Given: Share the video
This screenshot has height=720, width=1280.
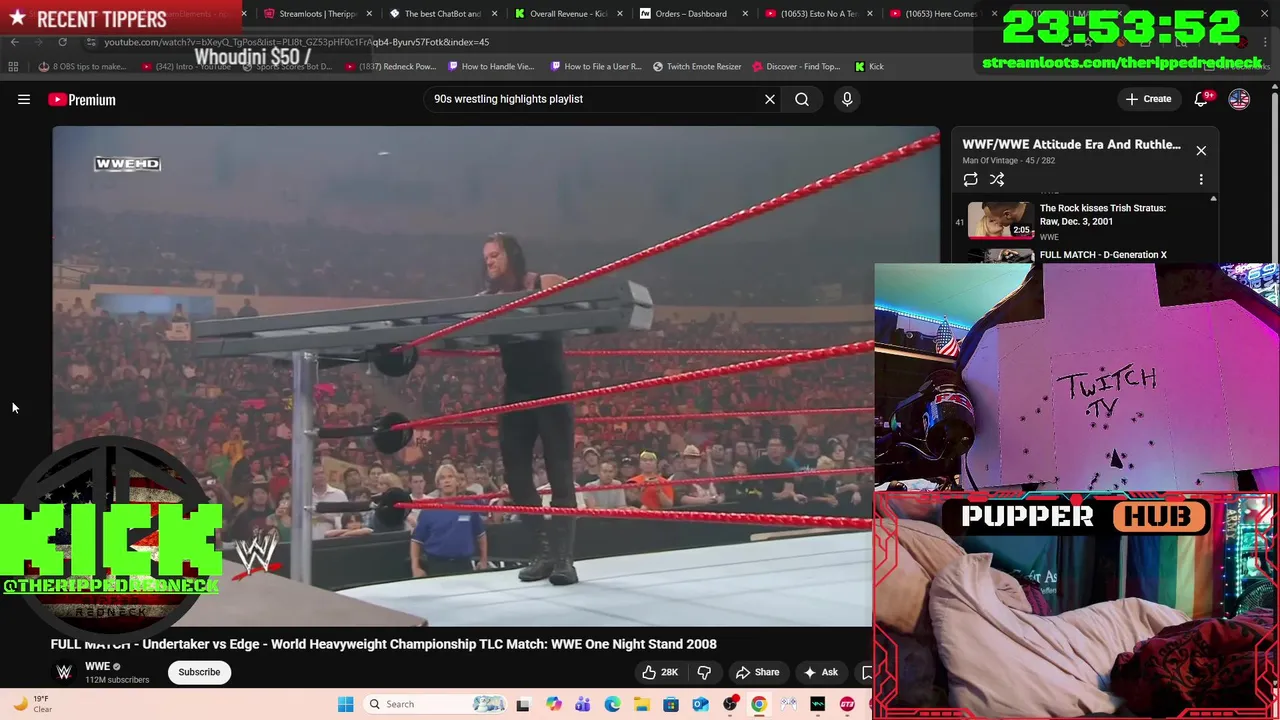Looking at the screenshot, I should click(757, 672).
